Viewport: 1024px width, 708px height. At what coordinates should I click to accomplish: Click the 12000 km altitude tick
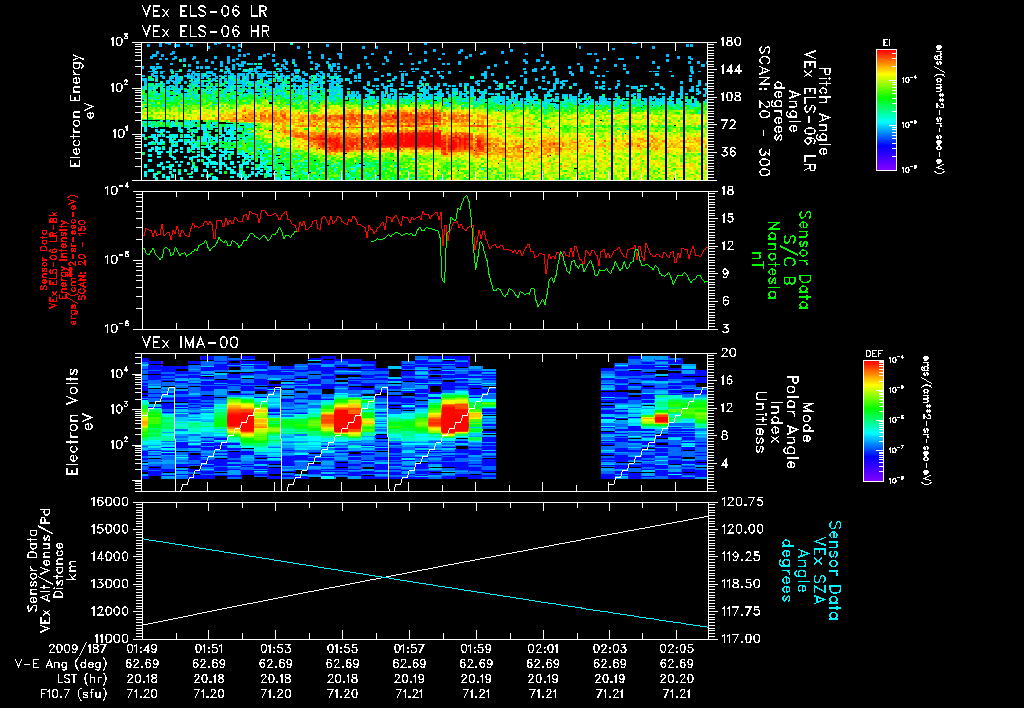pos(110,611)
